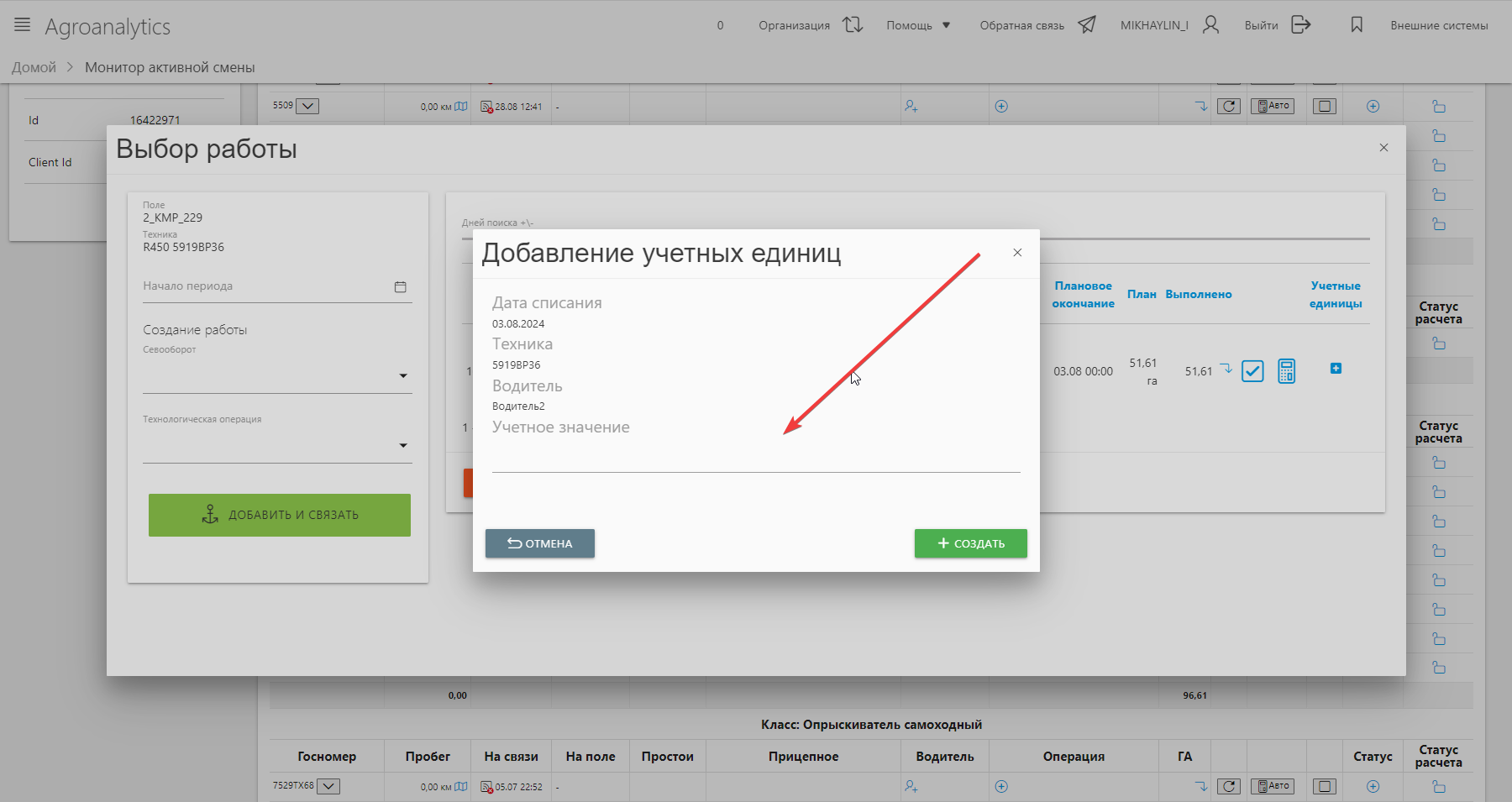Click the Выйти logout icon
Screen dimensions: 1512x802
(x=1300, y=25)
